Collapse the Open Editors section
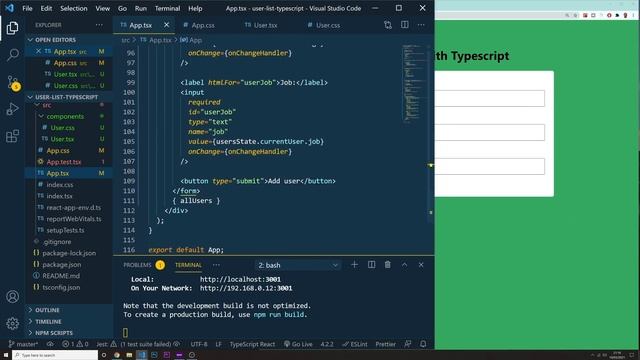The height and width of the screenshot is (360, 640). click(x=55, y=40)
